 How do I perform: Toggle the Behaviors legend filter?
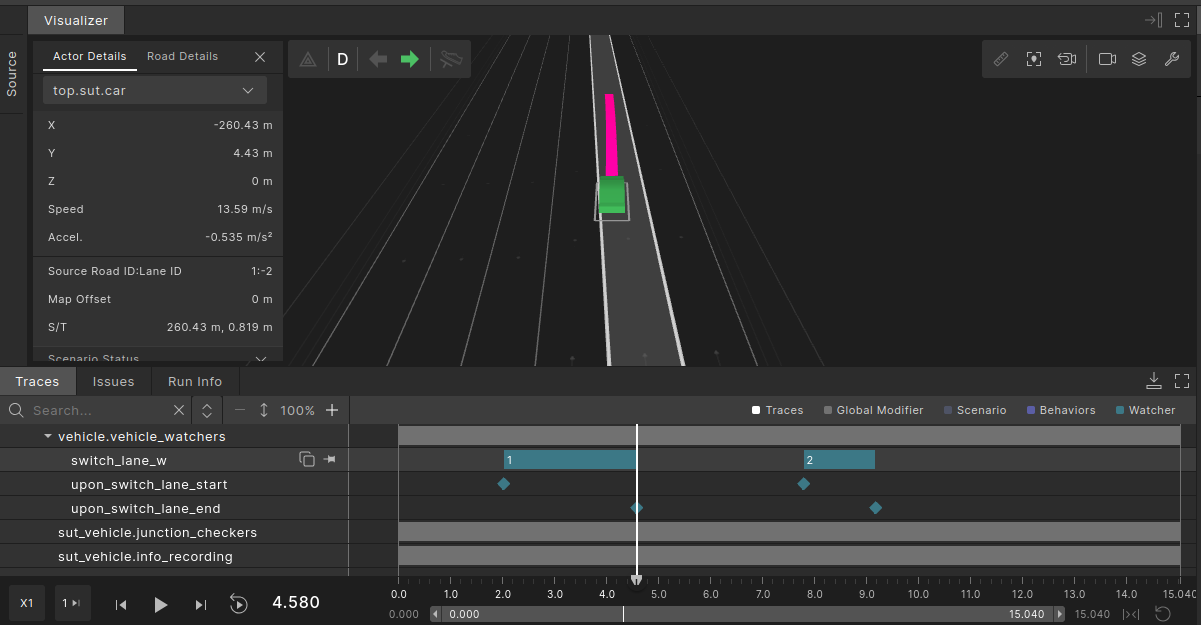1060,410
